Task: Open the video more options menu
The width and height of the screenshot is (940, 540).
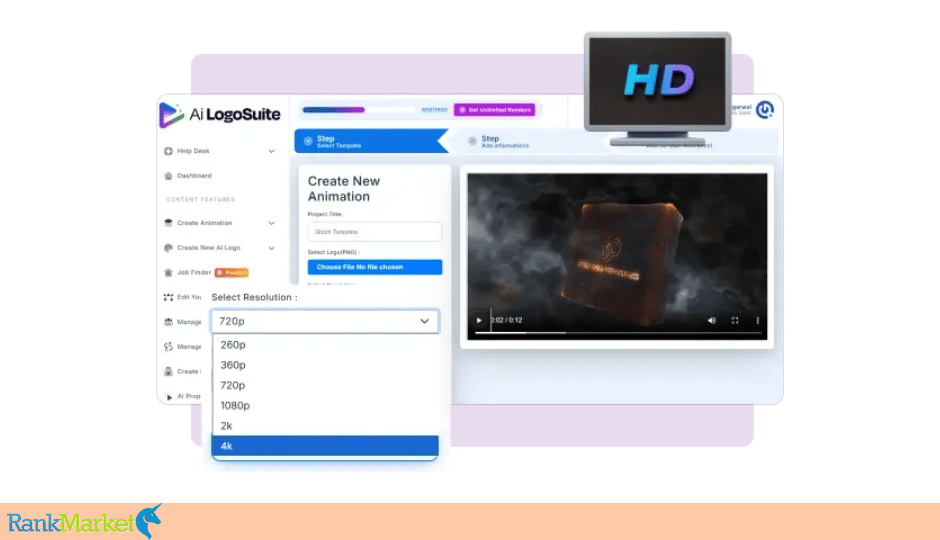Action: click(x=758, y=320)
